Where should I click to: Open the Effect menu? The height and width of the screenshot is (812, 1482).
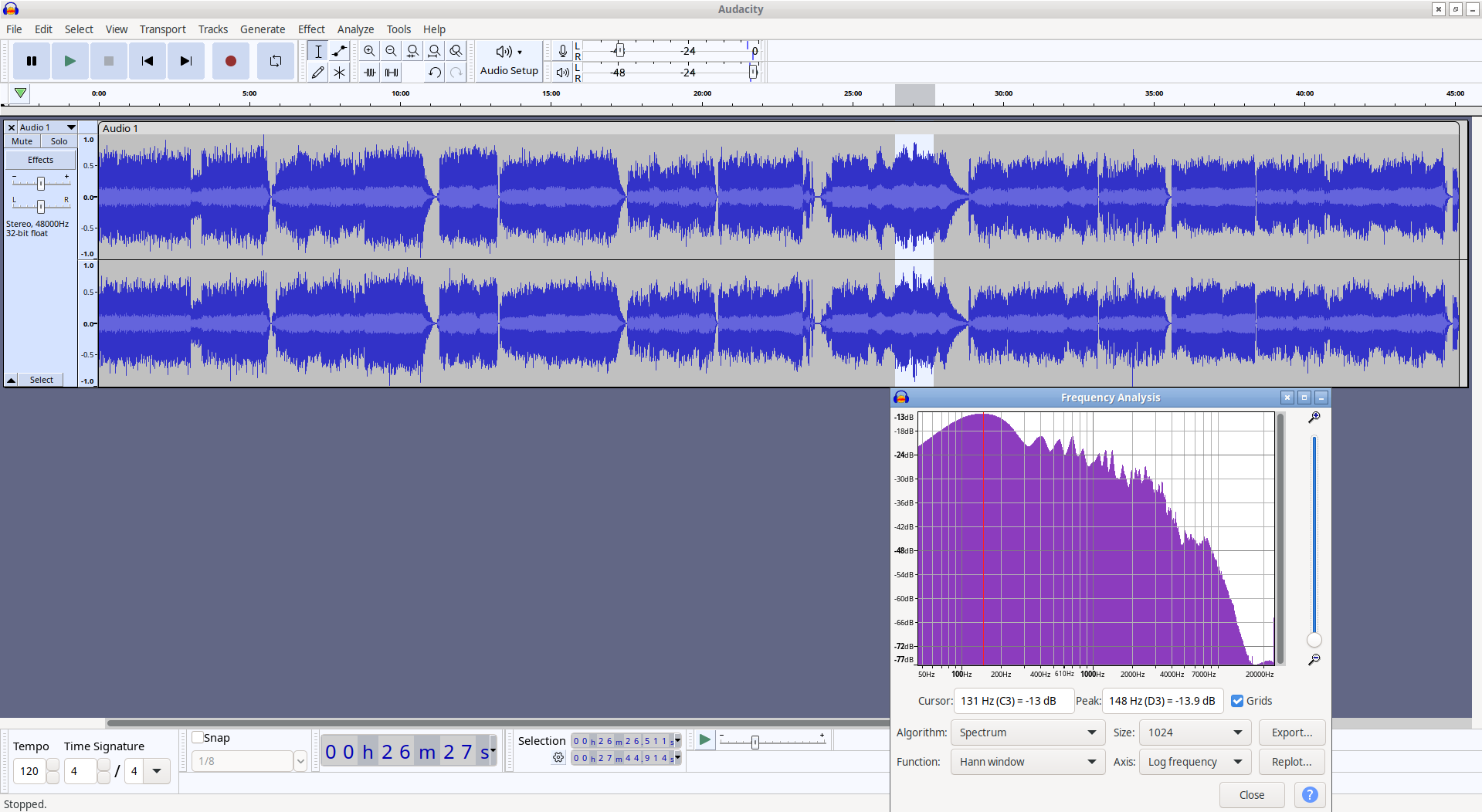311,29
